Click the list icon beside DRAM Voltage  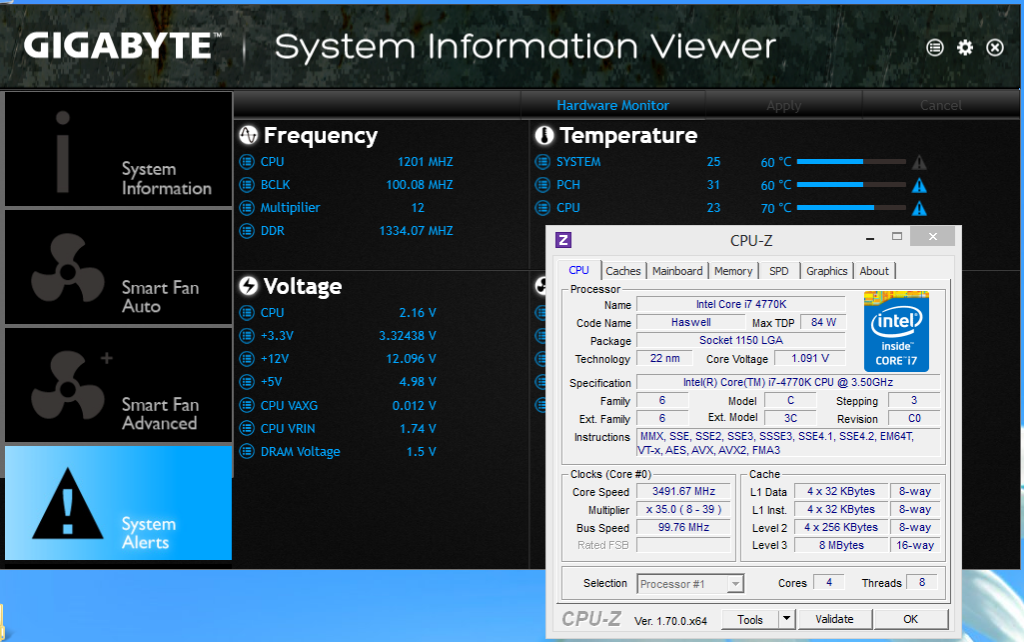(247, 451)
